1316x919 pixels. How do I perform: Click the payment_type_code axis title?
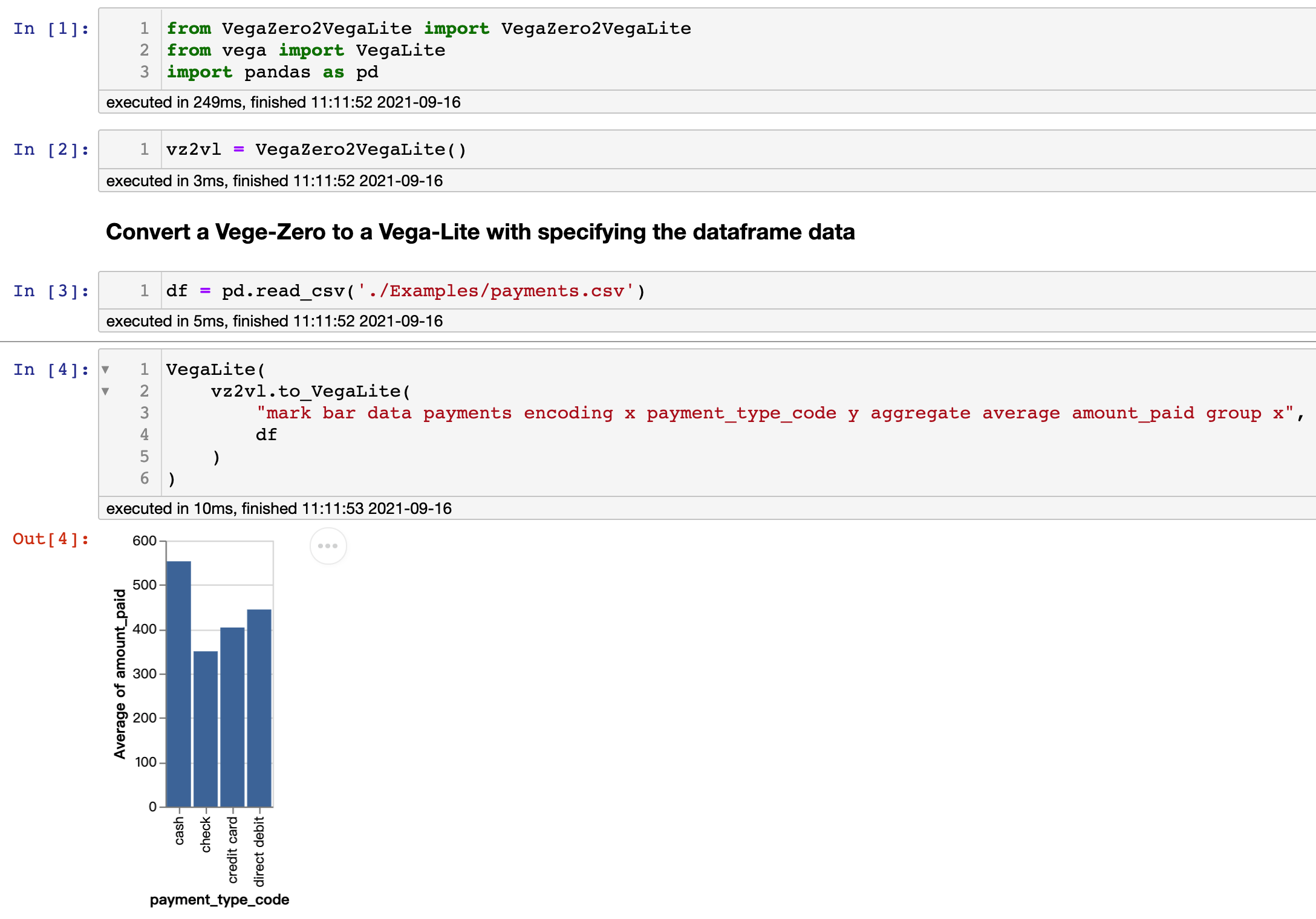220,900
